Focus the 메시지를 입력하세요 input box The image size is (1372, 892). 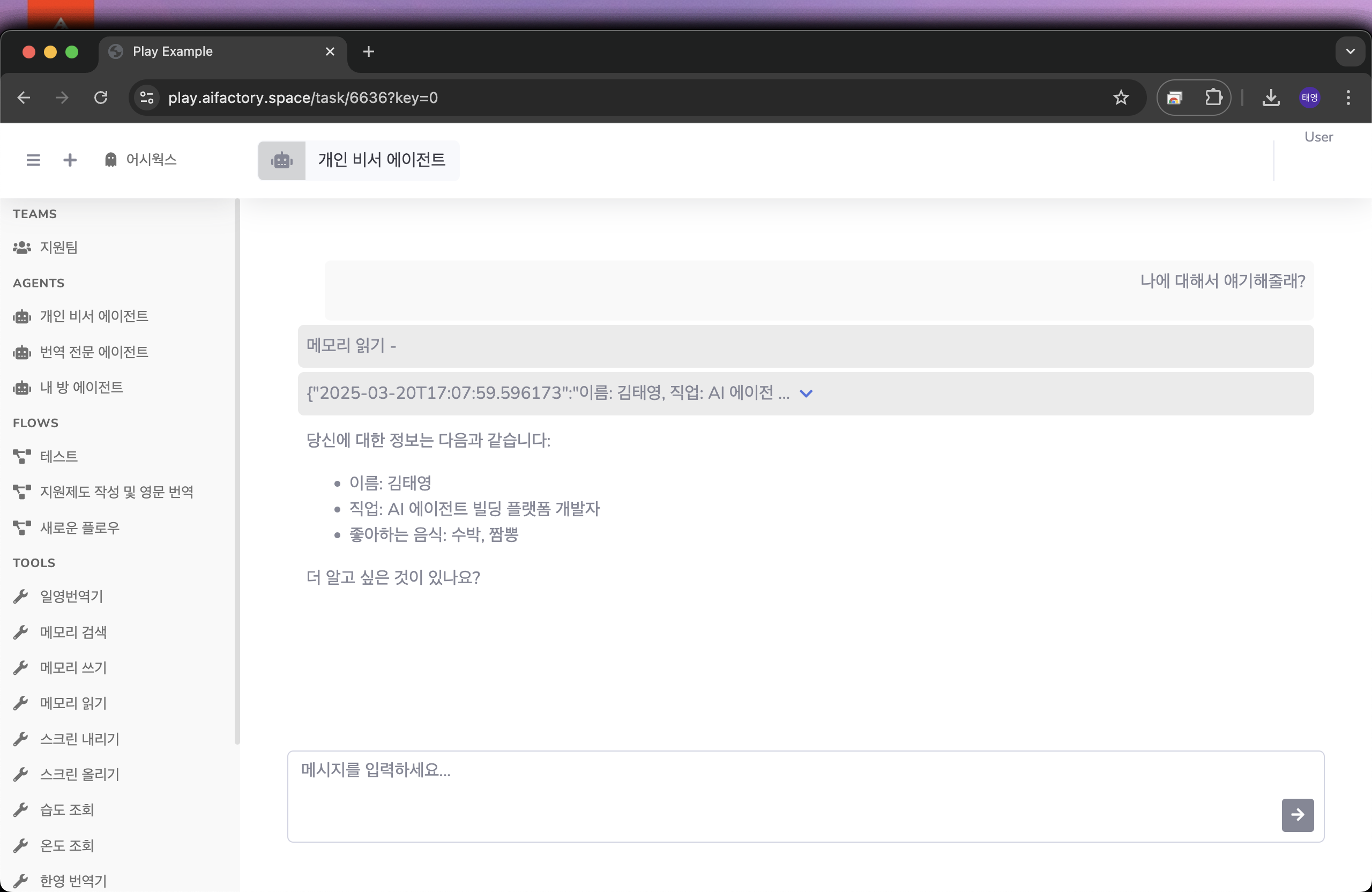(806, 796)
